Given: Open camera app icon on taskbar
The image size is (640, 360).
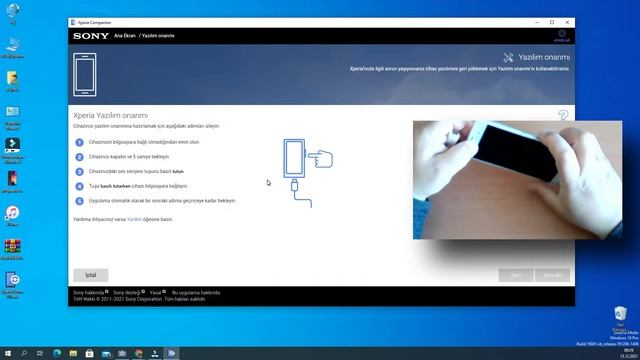Looking at the screenshot, I should (122, 353).
